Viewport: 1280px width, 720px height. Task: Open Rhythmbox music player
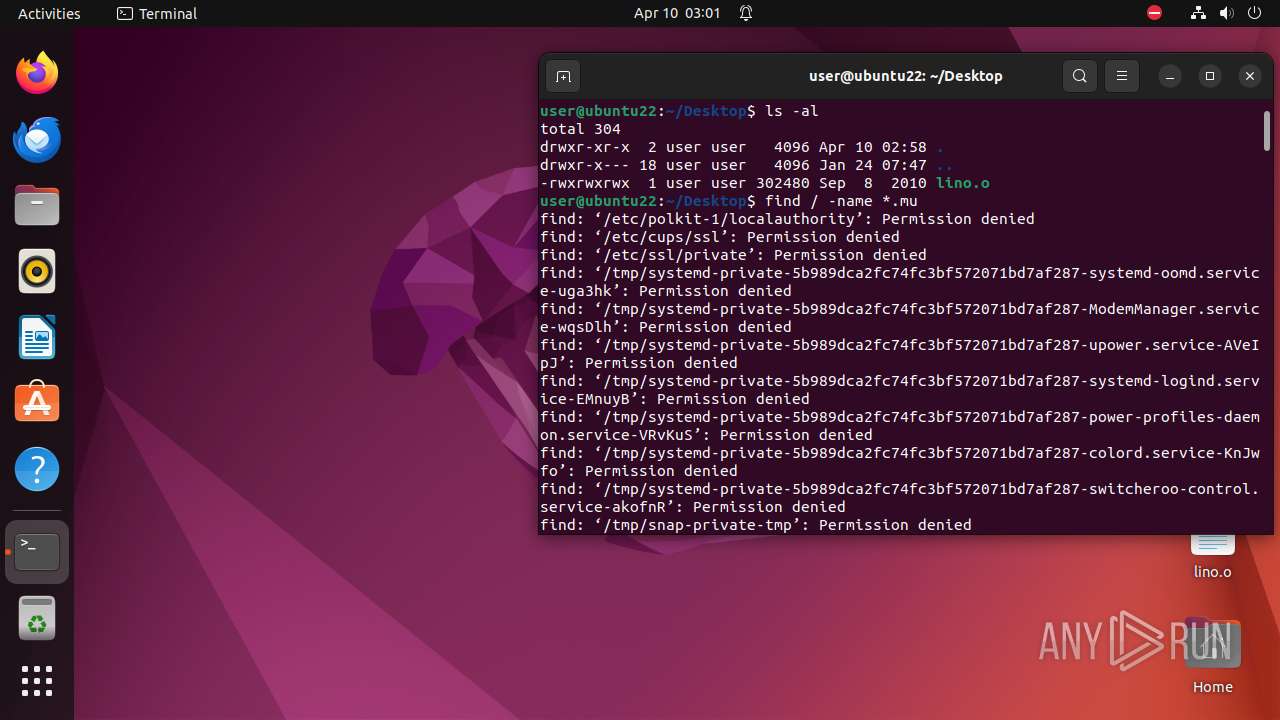37,271
